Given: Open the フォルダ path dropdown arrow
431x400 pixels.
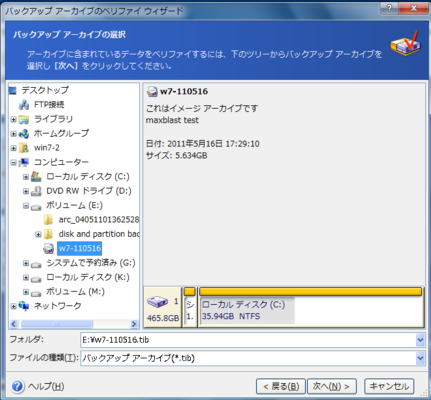Looking at the screenshot, I should [x=420, y=340].
